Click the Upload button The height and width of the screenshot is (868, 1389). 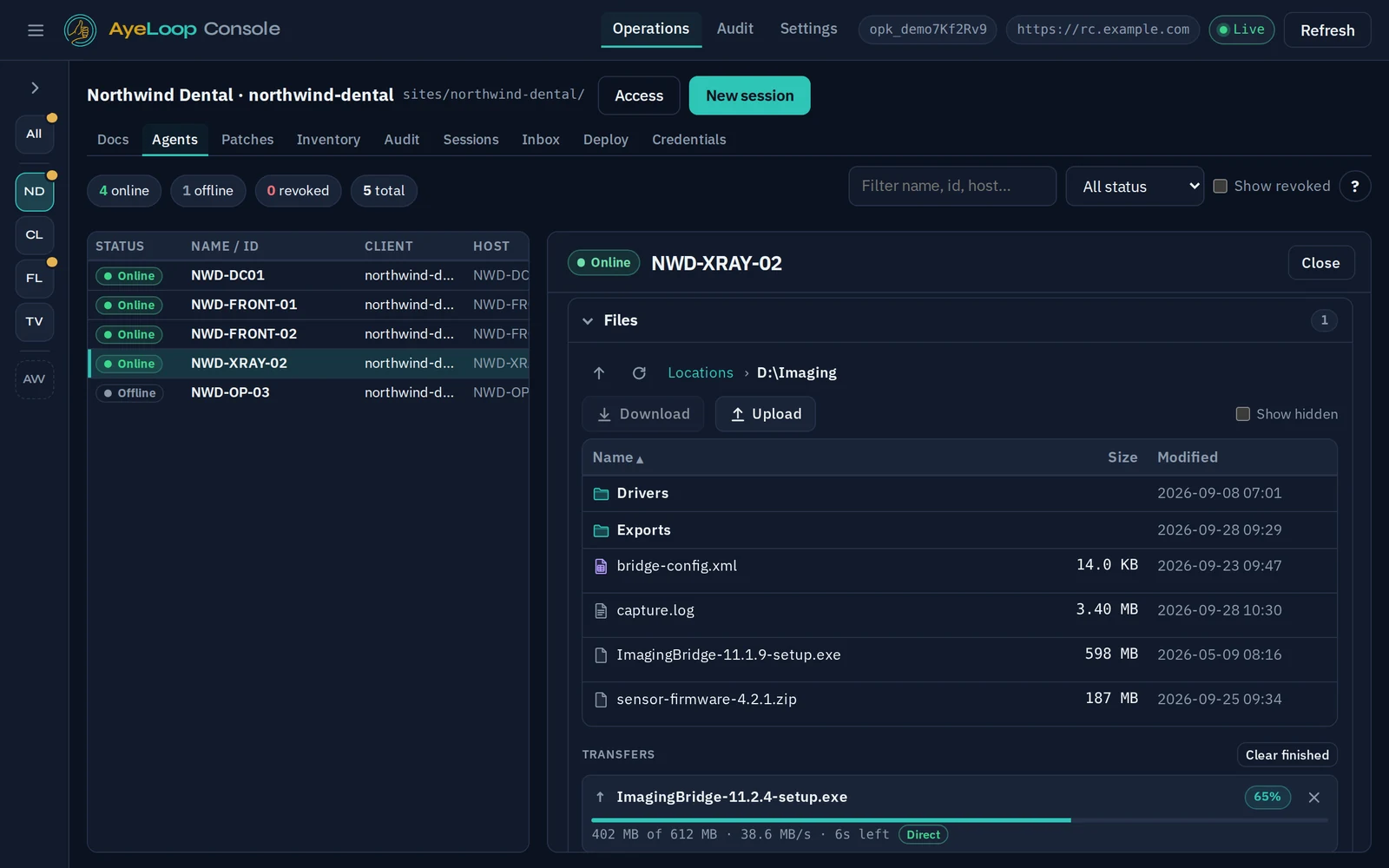[x=765, y=414]
